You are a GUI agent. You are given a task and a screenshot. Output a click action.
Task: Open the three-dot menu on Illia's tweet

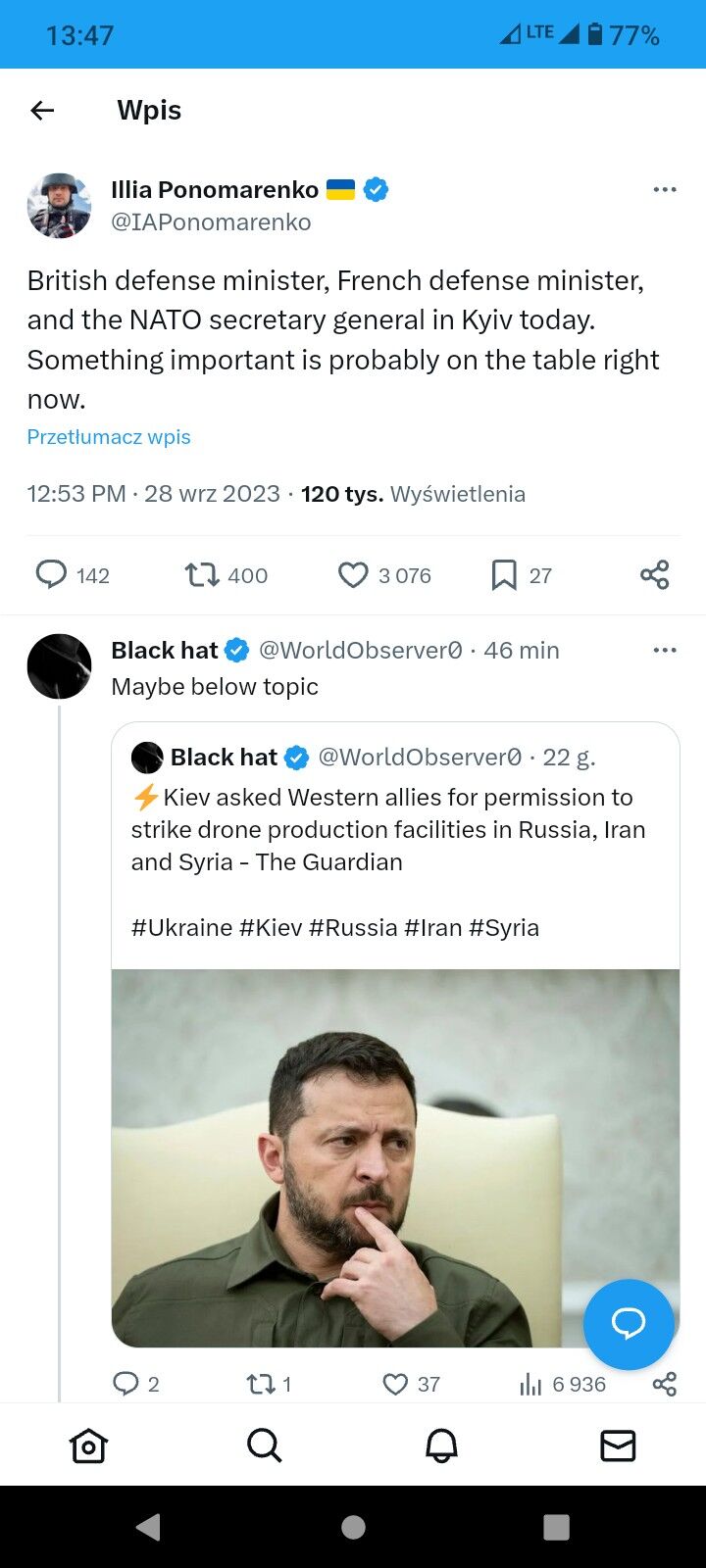coord(665,189)
